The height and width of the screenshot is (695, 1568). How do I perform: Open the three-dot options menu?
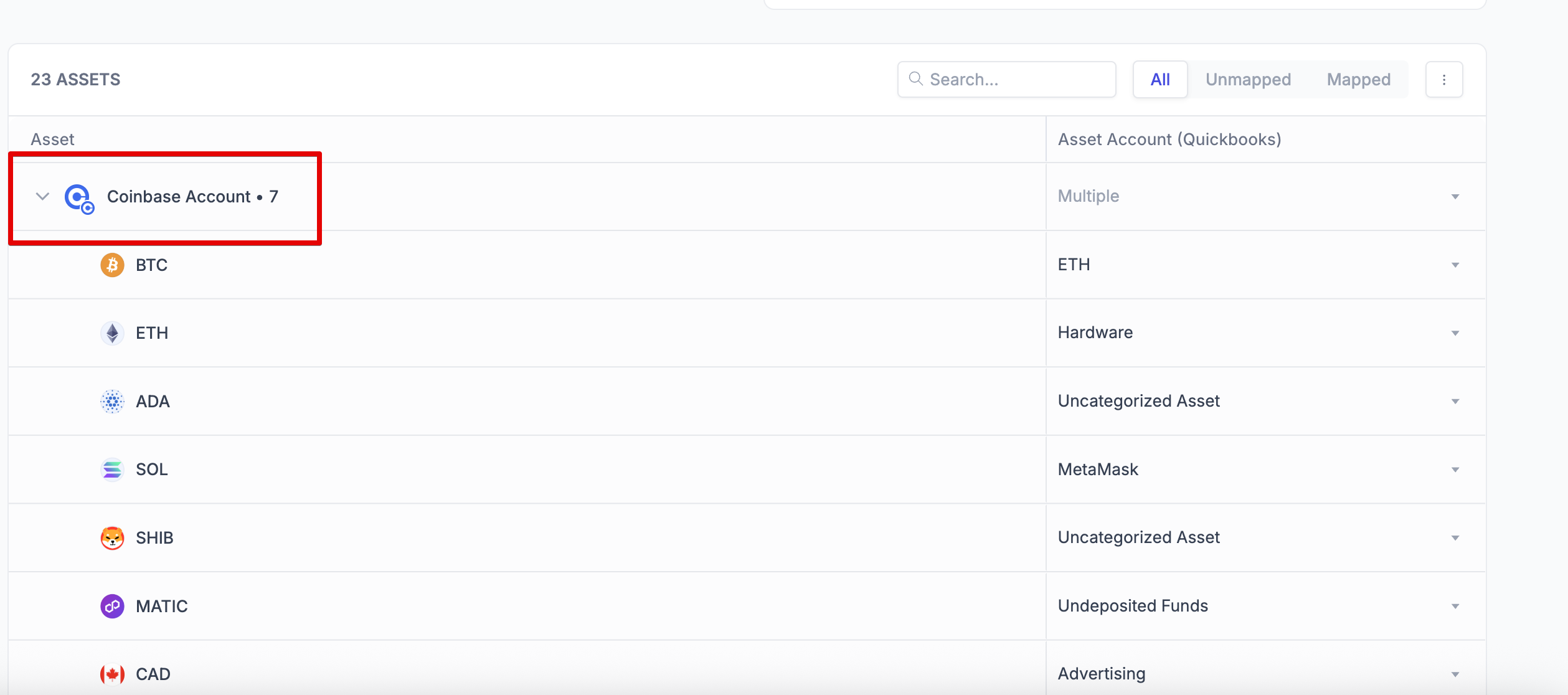point(1443,80)
